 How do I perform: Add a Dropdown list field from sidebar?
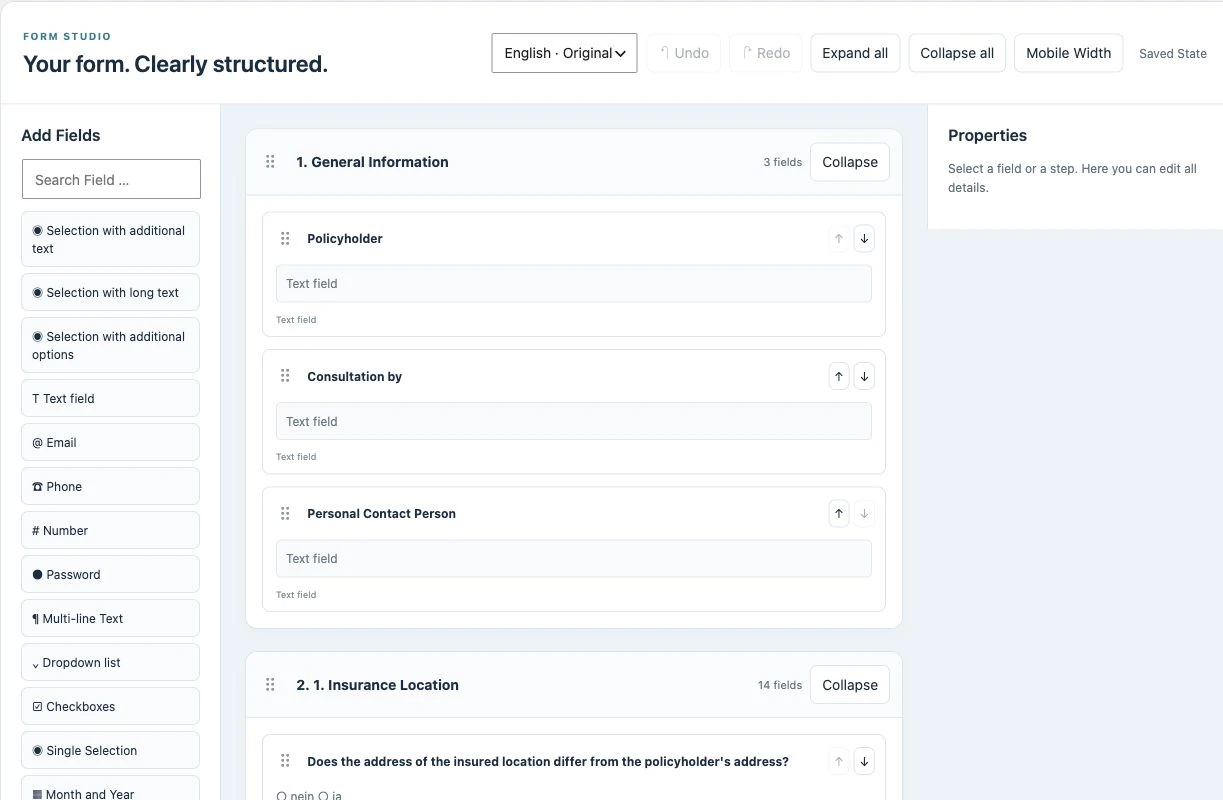pos(110,662)
